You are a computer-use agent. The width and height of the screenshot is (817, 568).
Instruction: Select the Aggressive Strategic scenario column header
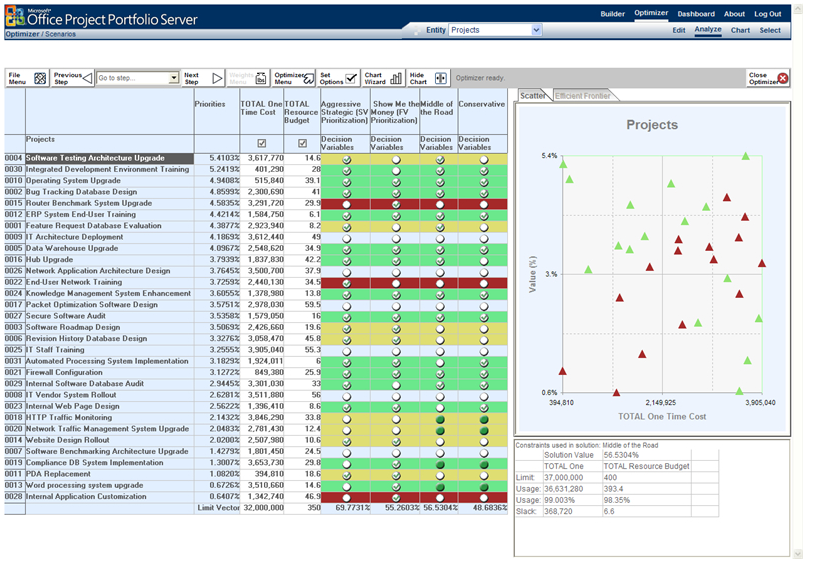click(x=345, y=112)
